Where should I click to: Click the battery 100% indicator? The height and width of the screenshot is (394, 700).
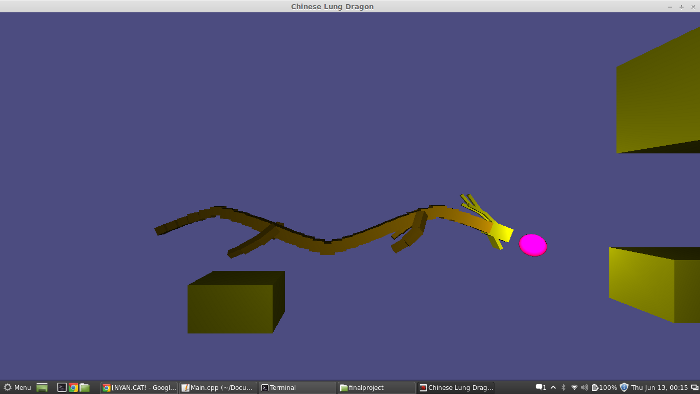[x=604, y=387]
